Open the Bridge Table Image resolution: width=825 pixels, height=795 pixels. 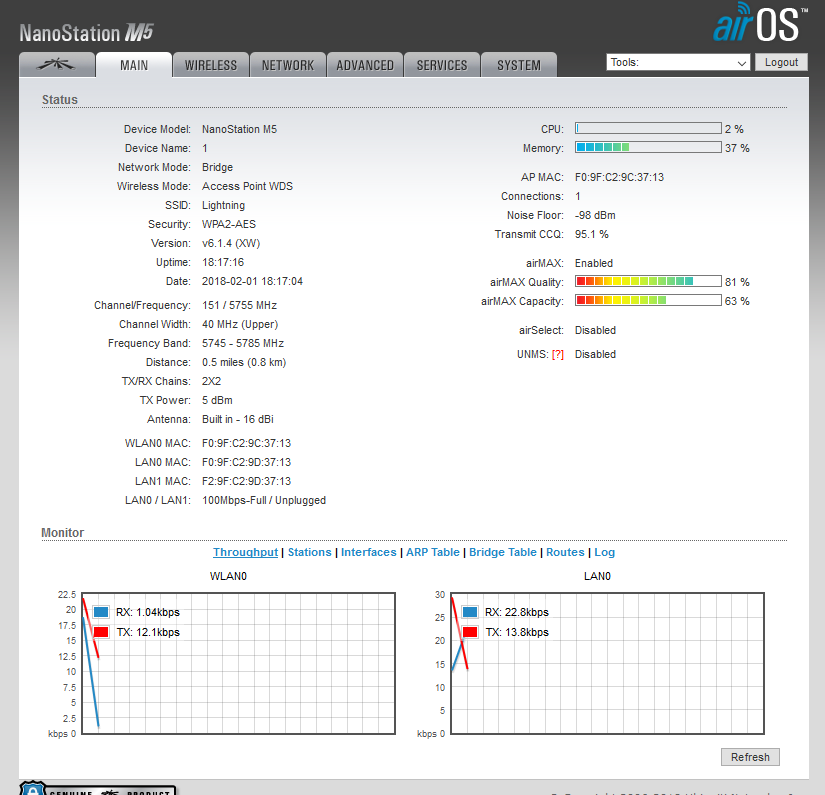[x=502, y=552]
